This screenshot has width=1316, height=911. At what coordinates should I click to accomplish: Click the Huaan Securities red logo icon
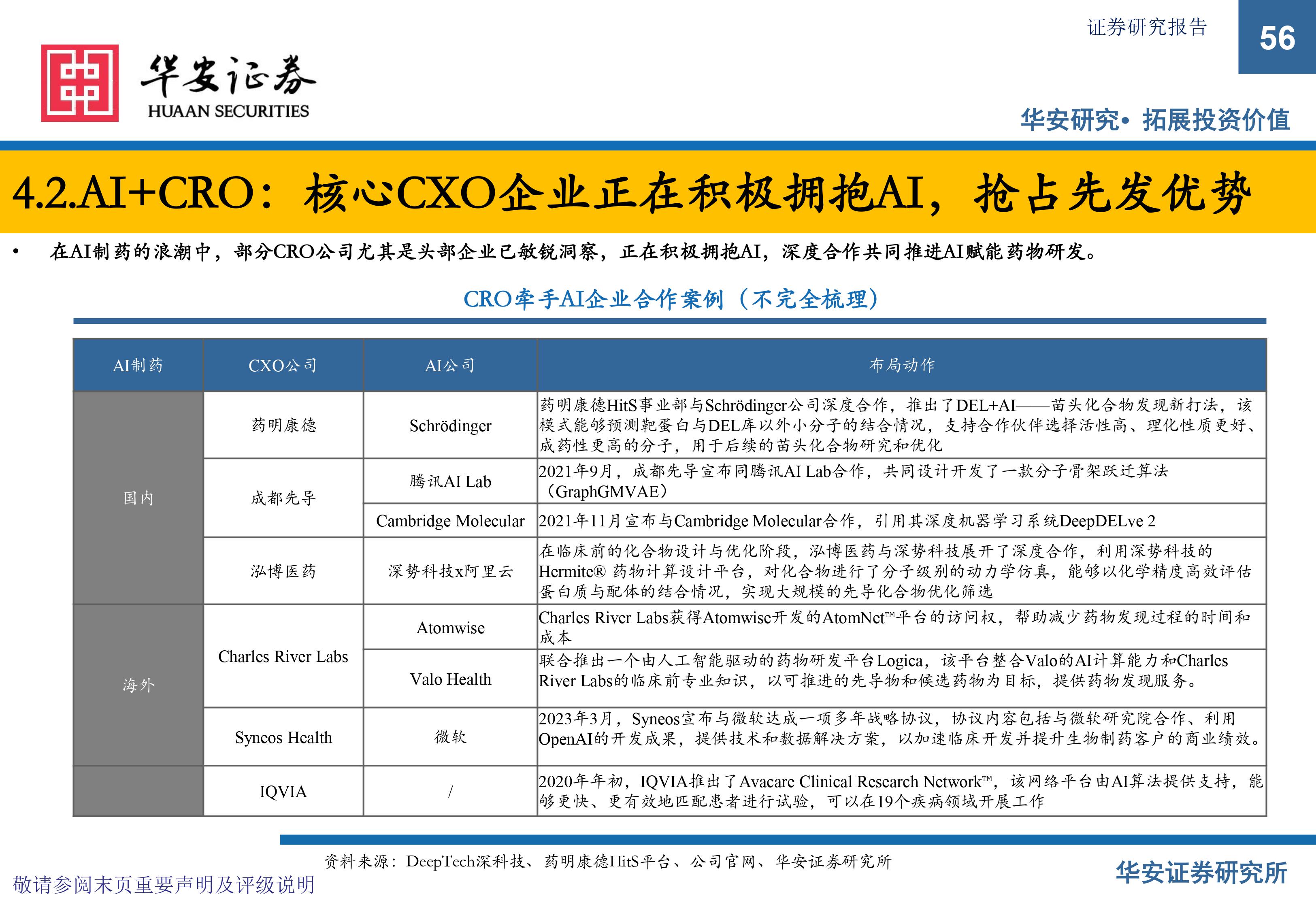pos(80,83)
